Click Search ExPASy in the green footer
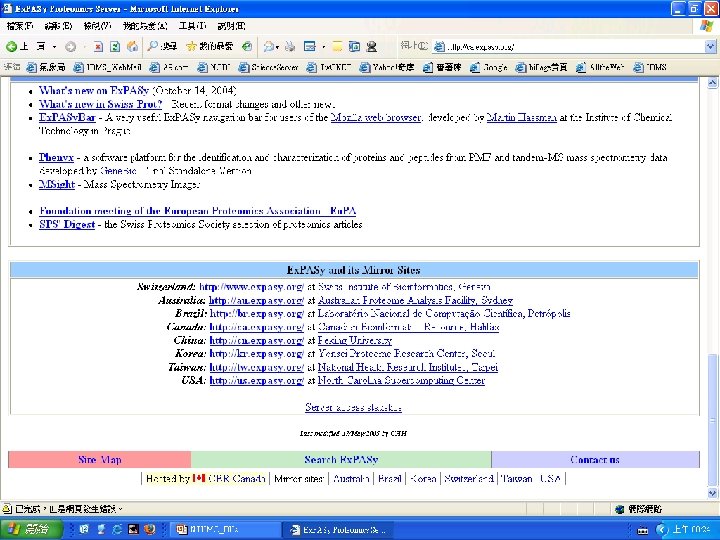This screenshot has height=540, width=720. pos(341,460)
